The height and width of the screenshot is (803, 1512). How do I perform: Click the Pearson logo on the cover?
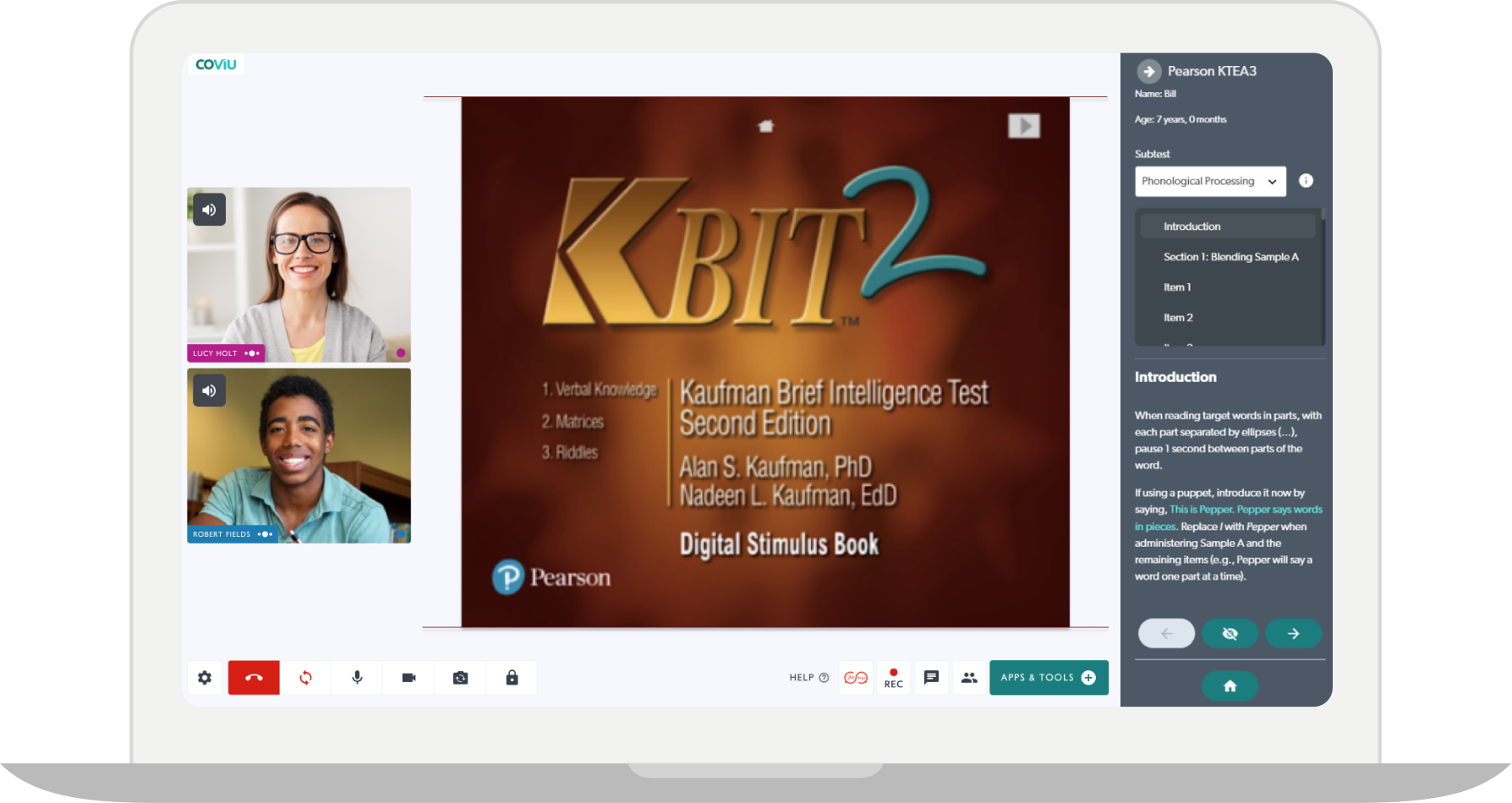(x=551, y=577)
